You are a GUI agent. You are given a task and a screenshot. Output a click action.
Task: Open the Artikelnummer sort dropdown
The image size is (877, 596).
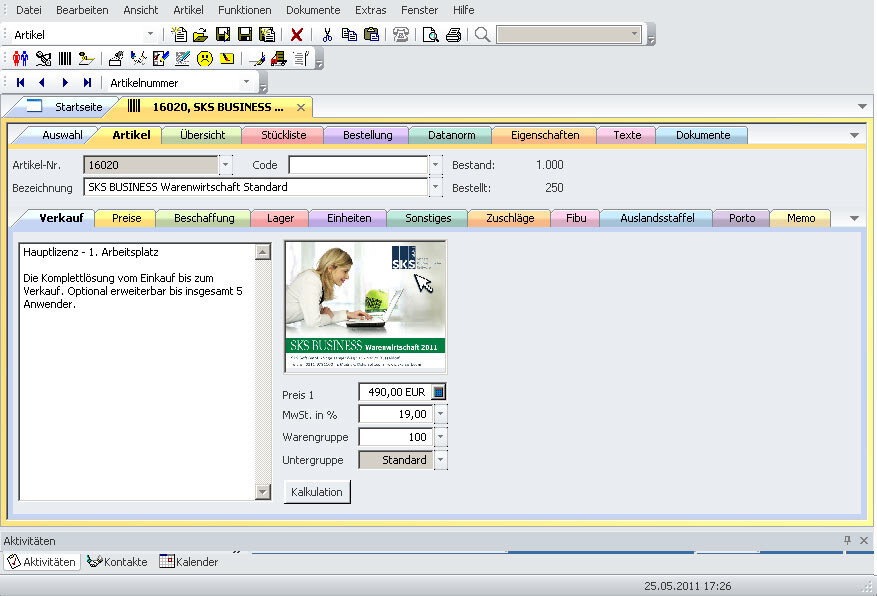[x=246, y=82]
